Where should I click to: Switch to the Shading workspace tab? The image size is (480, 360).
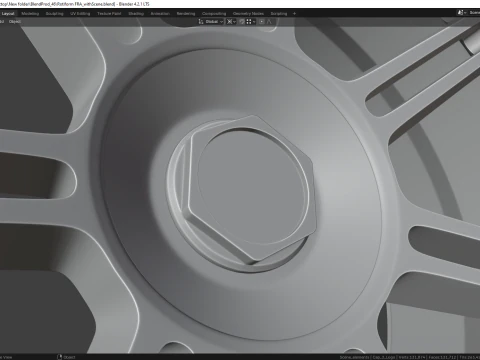[x=136, y=14]
